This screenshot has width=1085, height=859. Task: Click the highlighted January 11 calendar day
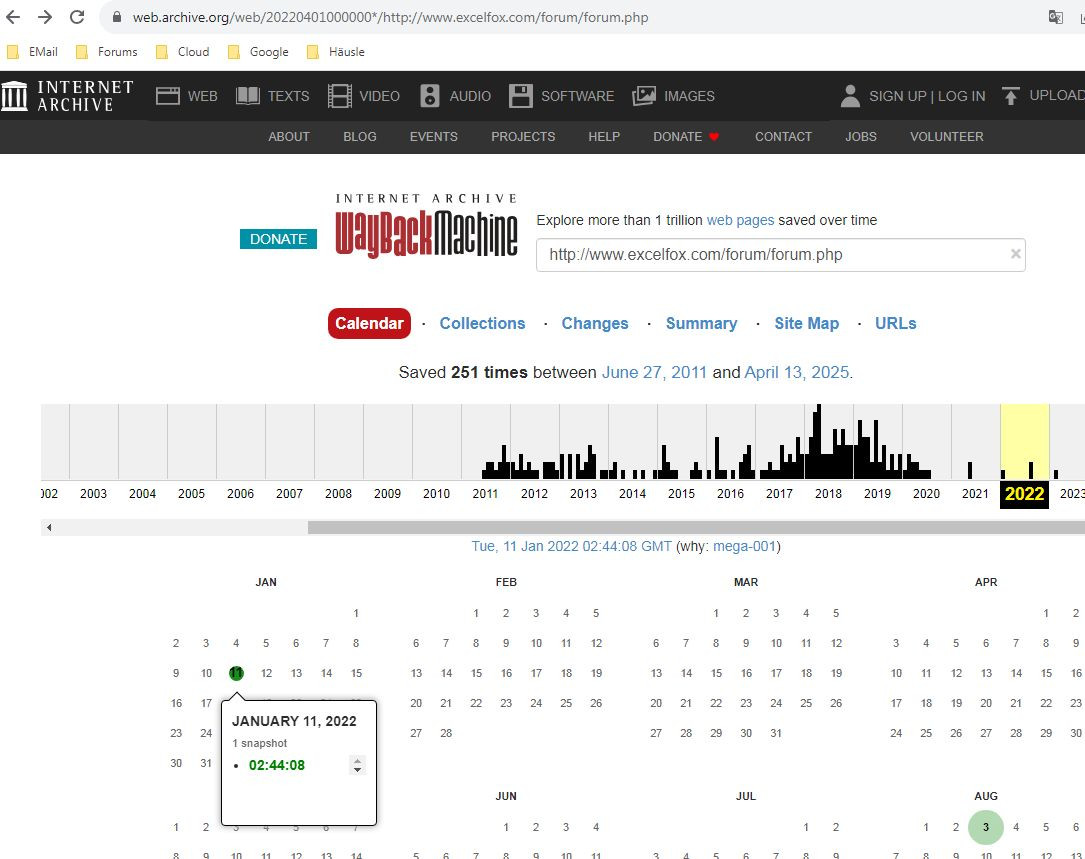[x=236, y=673]
